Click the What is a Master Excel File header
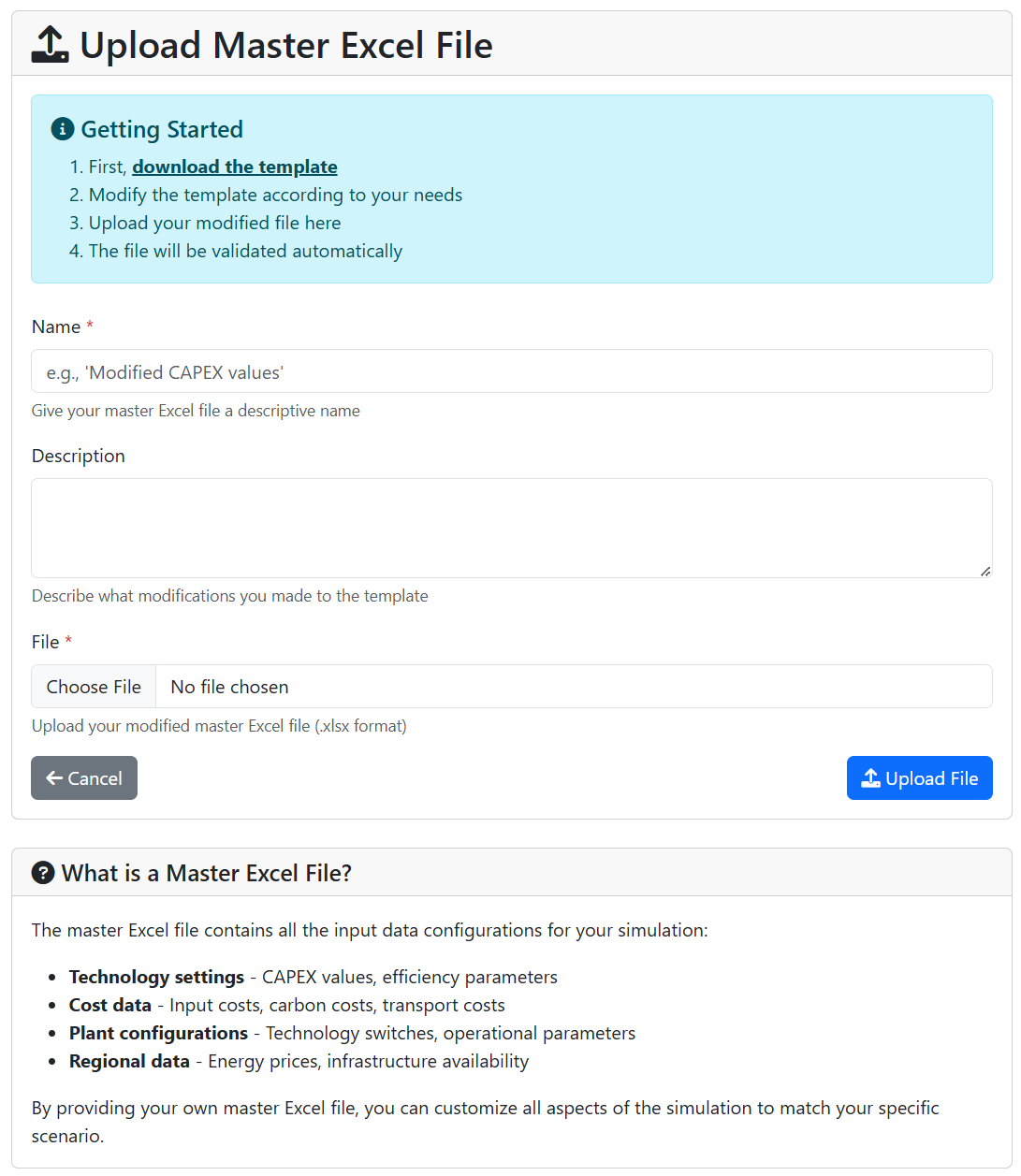 pyautogui.click(x=206, y=873)
